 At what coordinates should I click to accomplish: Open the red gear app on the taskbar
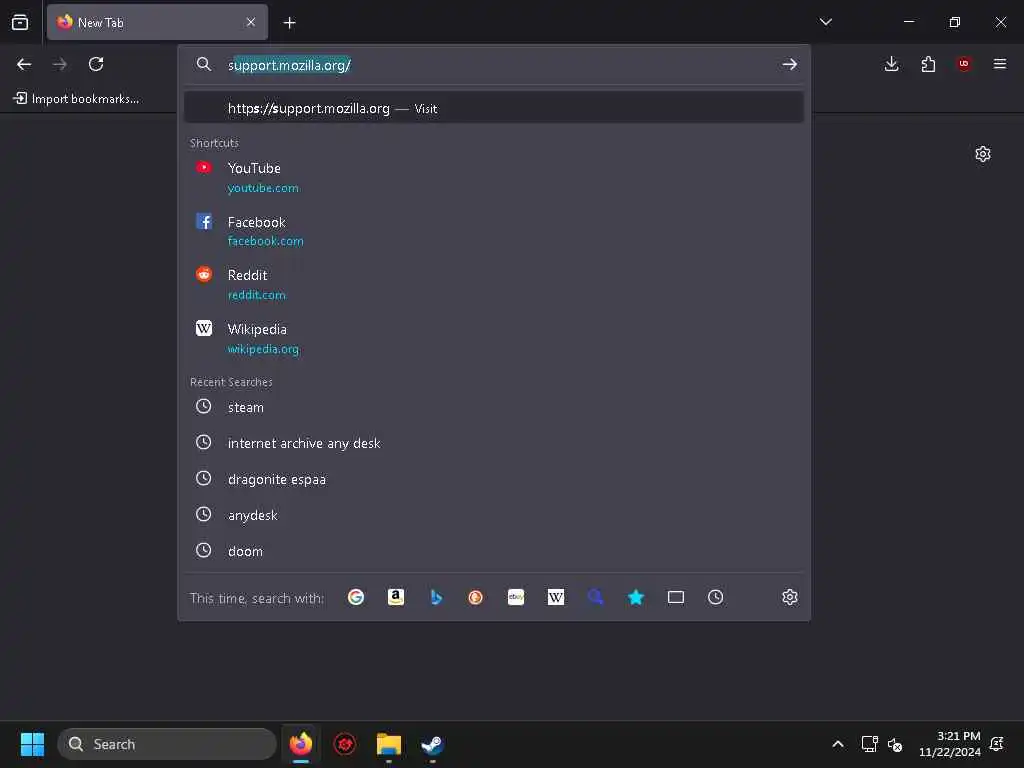(x=345, y=744)
